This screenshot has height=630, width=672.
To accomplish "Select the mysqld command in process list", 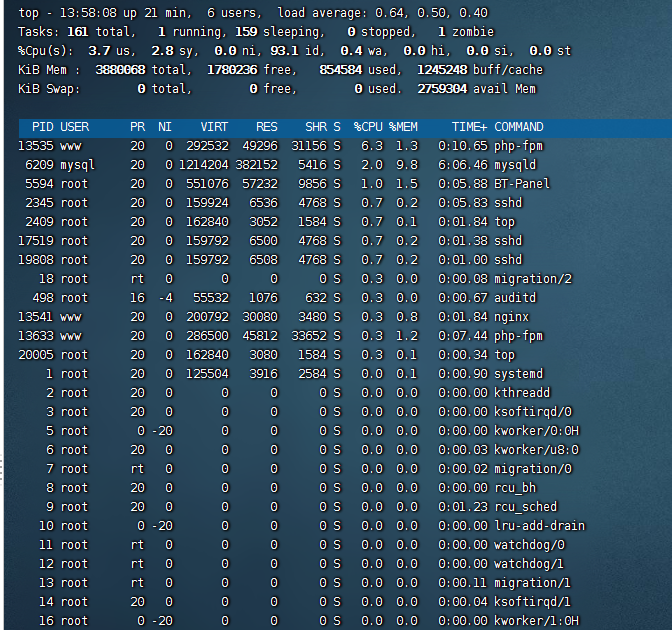I will coord(515,164).
